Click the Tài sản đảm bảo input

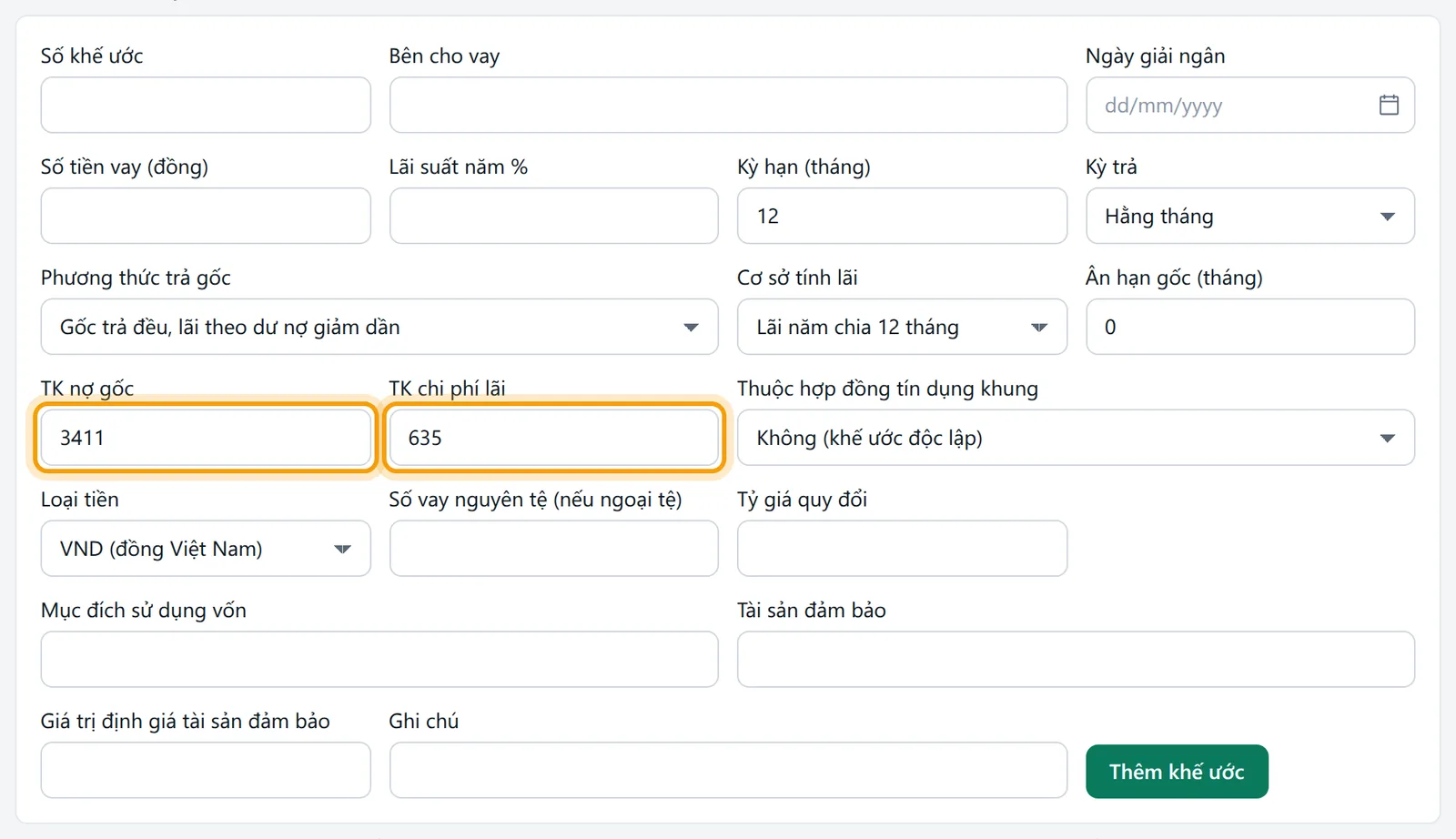(1077, 660)
